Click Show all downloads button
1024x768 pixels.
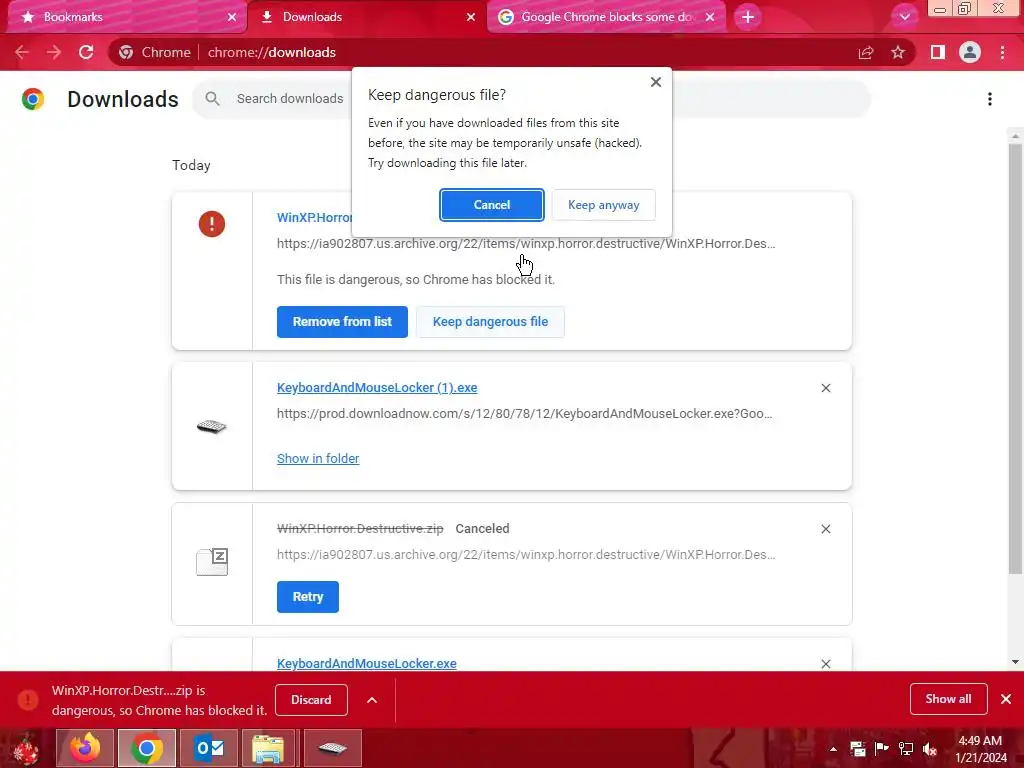tap(948, 699)
